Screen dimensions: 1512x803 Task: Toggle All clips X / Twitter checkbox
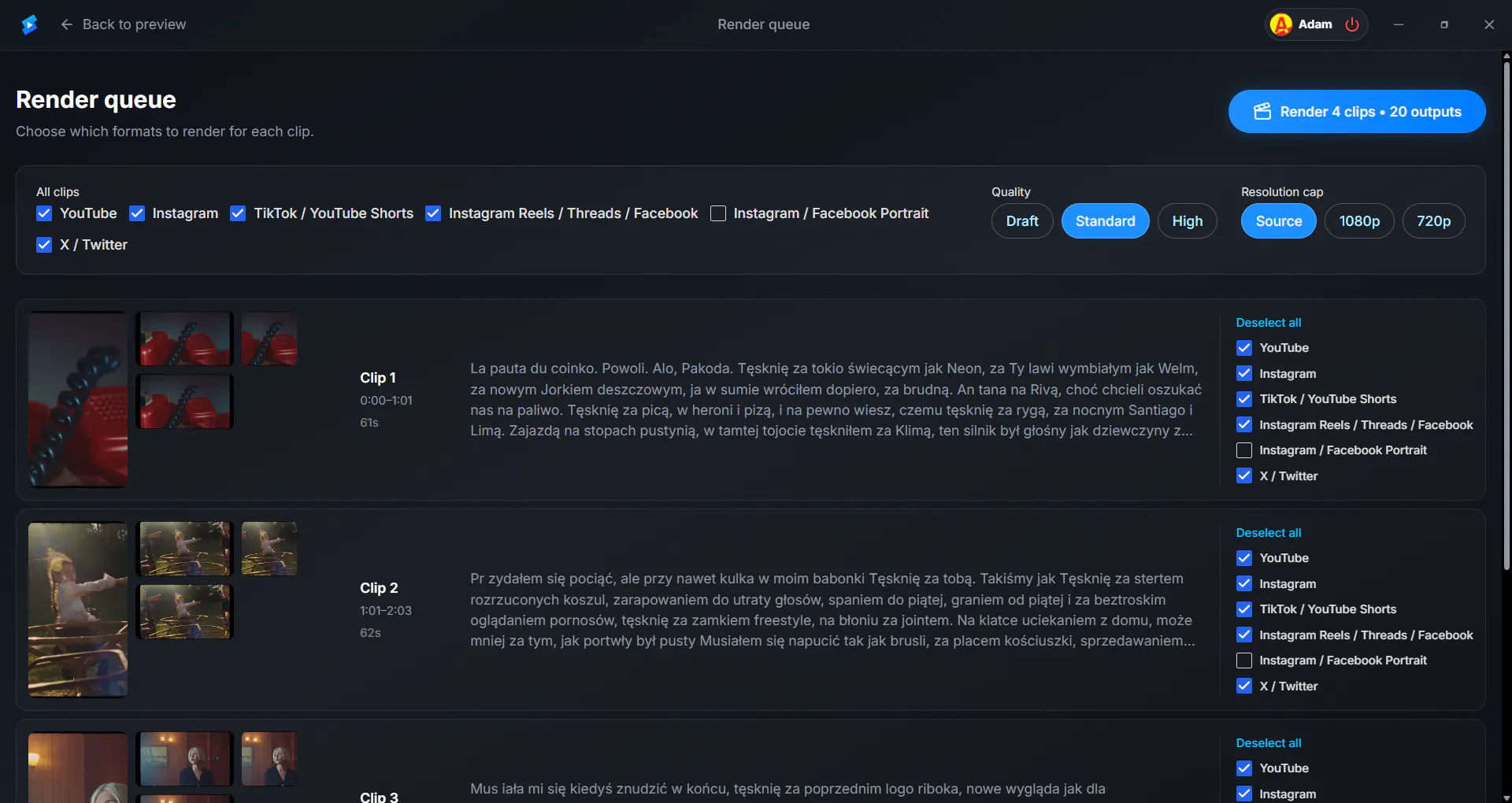point(44,245)
